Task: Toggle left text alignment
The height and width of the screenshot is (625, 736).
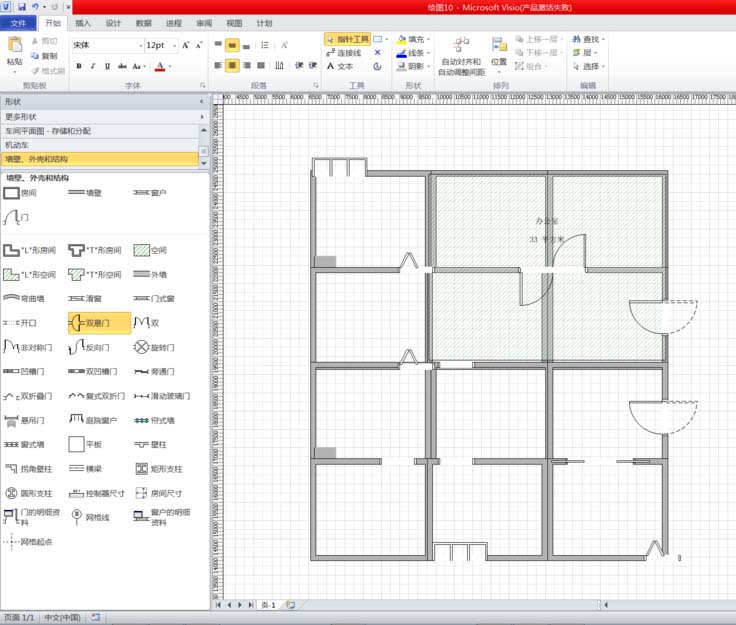Action: 218,65
